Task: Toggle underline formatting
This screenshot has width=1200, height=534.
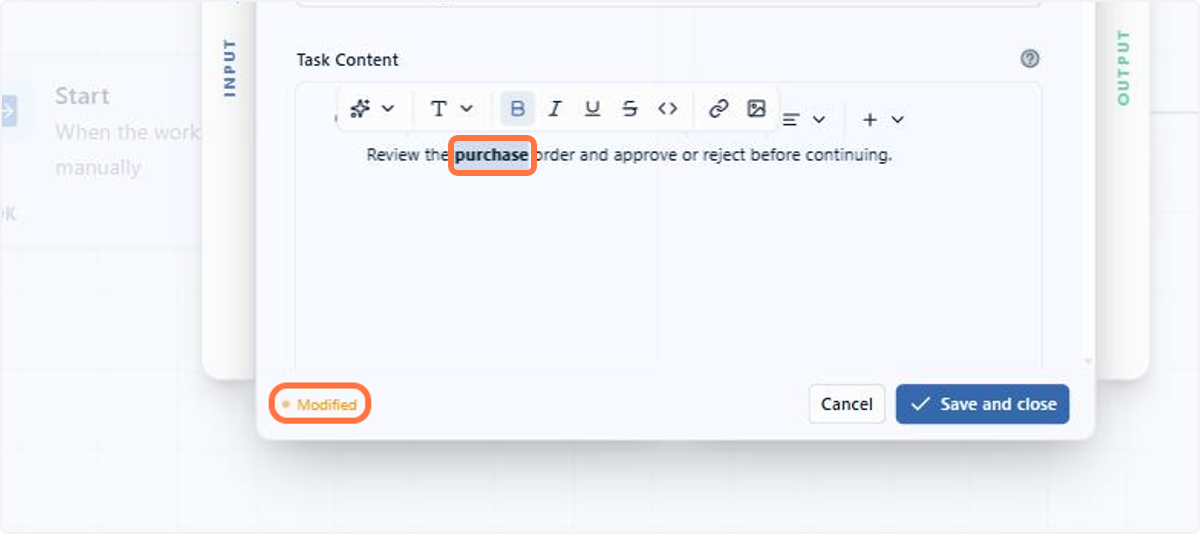Action: [592, 108]
